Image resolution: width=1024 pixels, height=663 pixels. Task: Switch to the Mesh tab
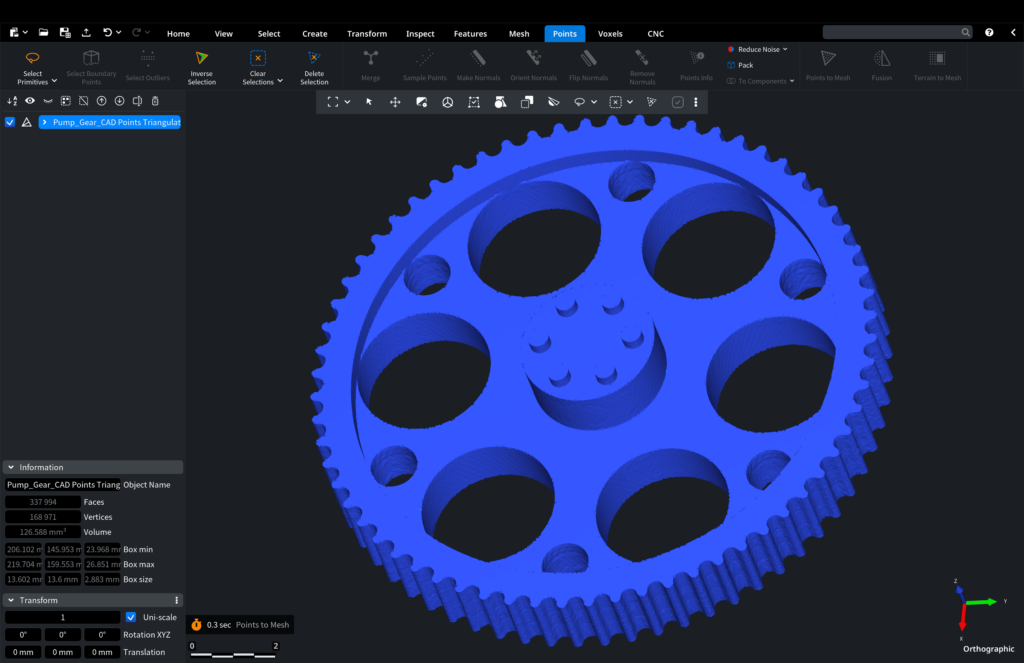pyautogui.click(x=519, y=34)
